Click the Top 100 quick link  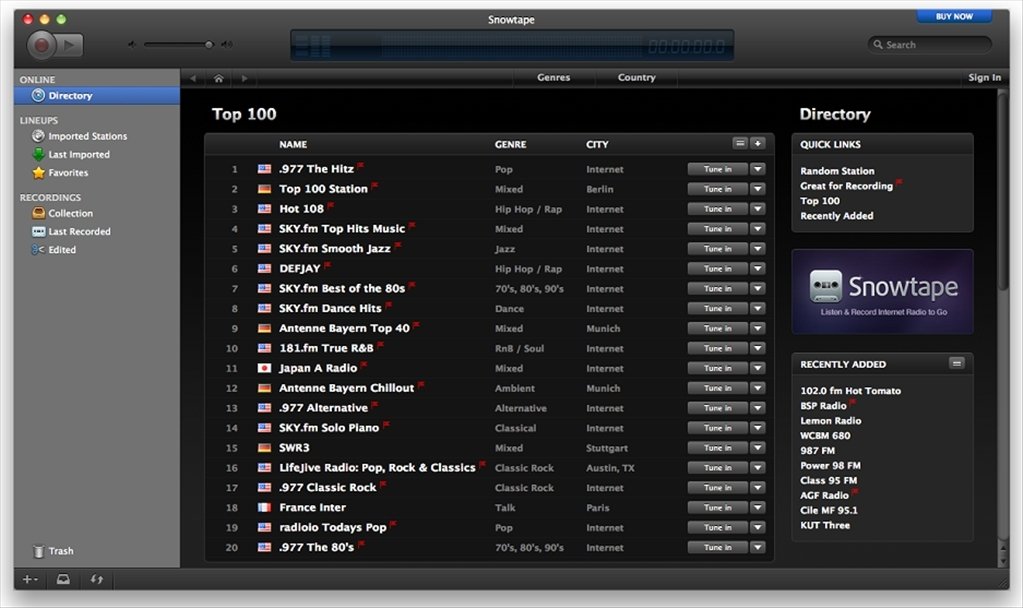click(820, 201)
